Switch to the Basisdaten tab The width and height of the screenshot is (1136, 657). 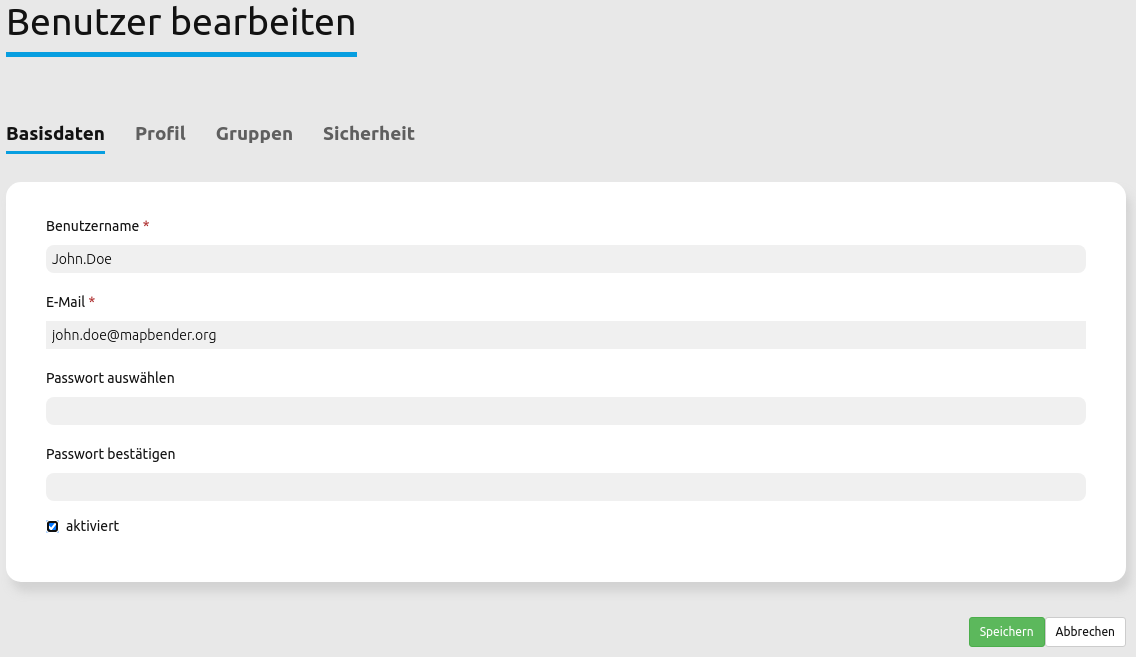[x=55, y=134]
